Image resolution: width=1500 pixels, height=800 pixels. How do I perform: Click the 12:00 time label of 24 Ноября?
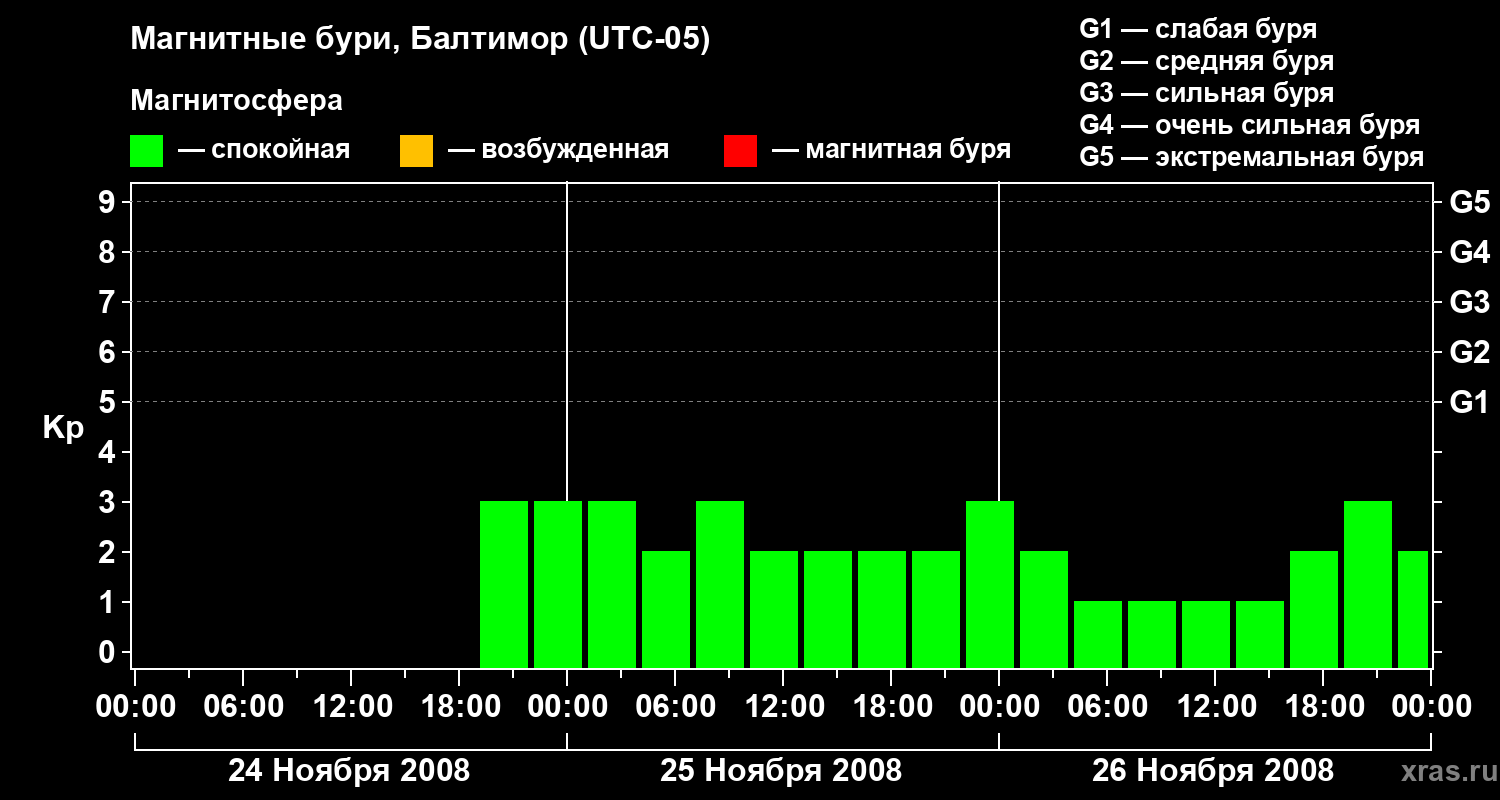pos(352,707)
